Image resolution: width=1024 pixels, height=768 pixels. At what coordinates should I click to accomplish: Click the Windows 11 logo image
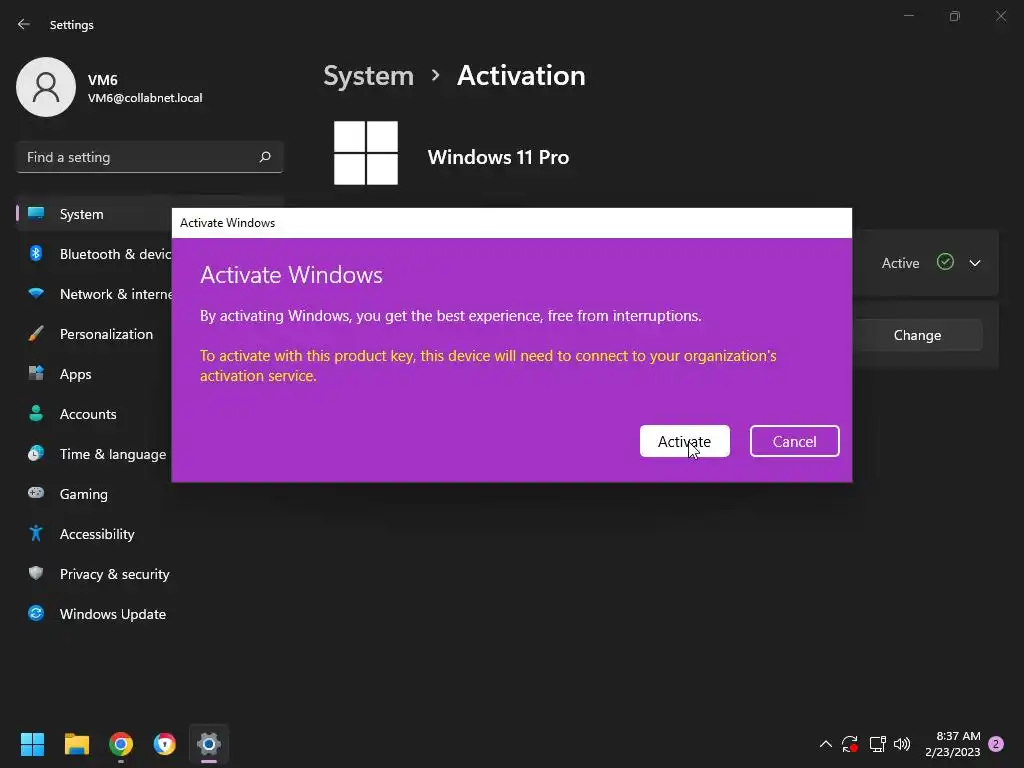click(366, 153)
